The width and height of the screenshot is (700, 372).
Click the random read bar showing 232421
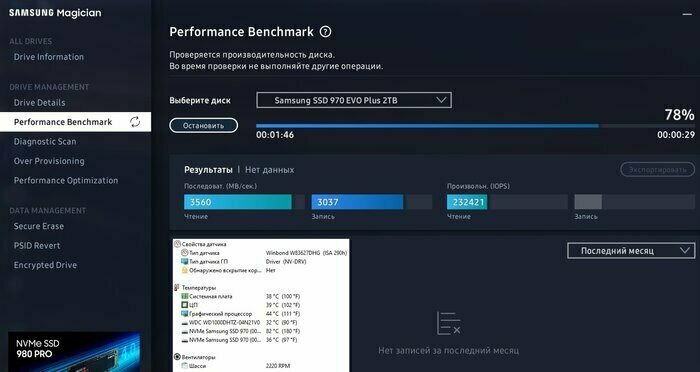point(507,202)
